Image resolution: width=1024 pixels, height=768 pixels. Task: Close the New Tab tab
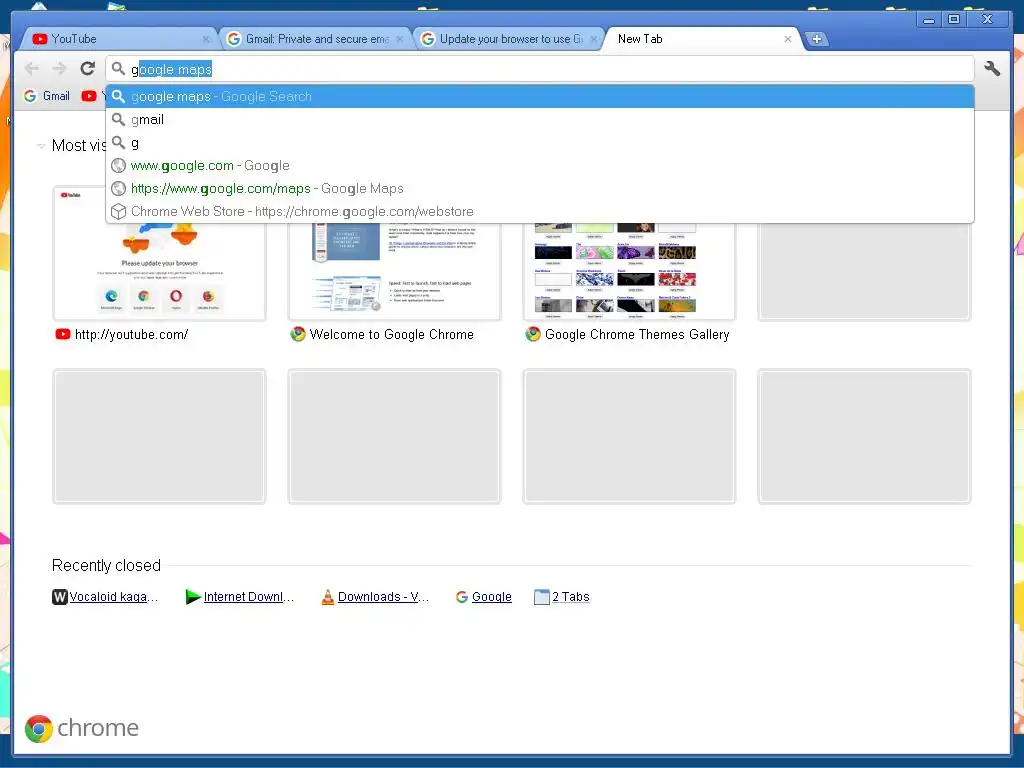click(x=788, y=39)
